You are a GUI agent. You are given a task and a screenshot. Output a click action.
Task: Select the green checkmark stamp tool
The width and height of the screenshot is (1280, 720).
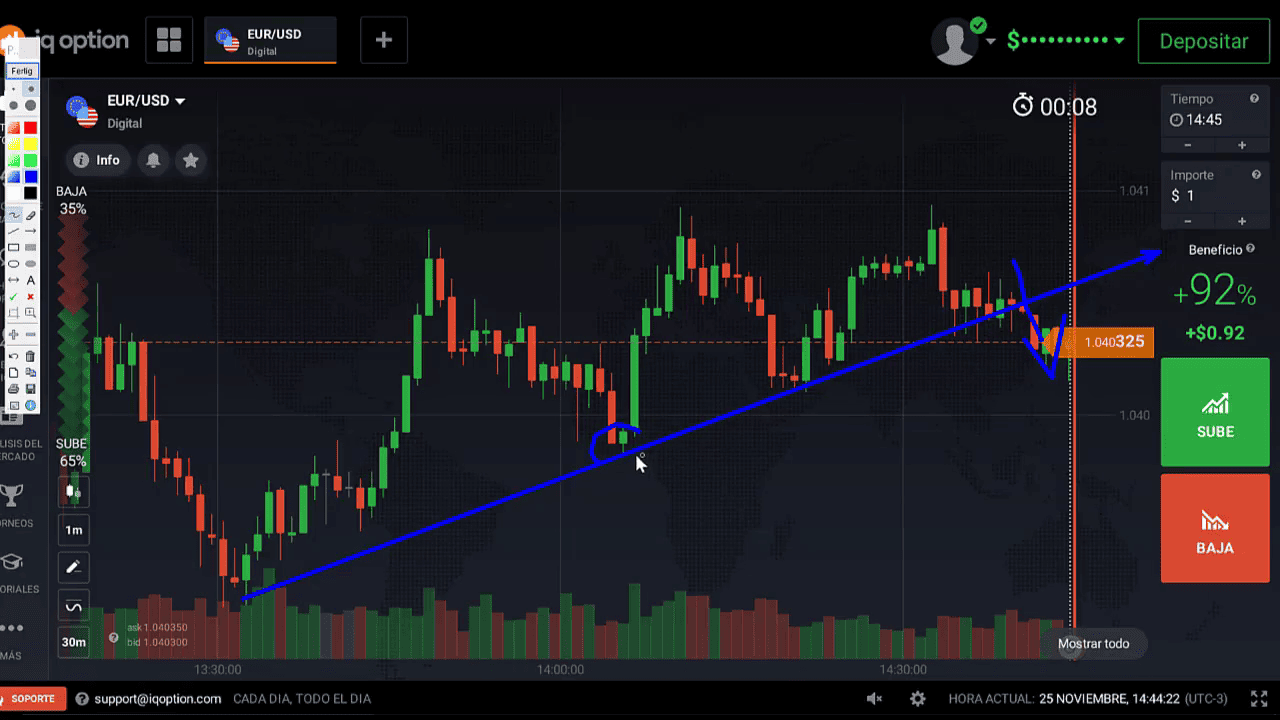[x=14, y=297]
